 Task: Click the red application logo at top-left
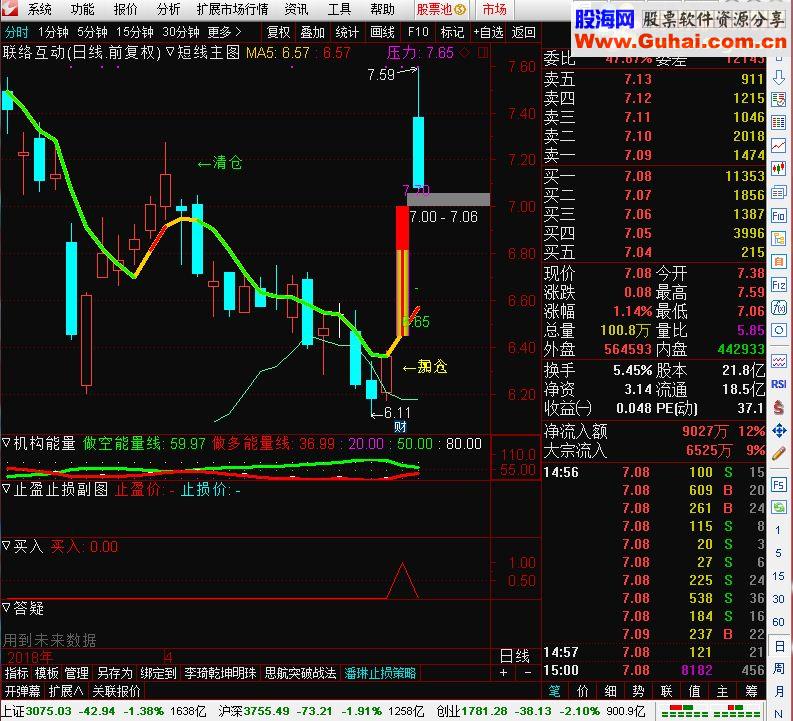pos(9,9)
